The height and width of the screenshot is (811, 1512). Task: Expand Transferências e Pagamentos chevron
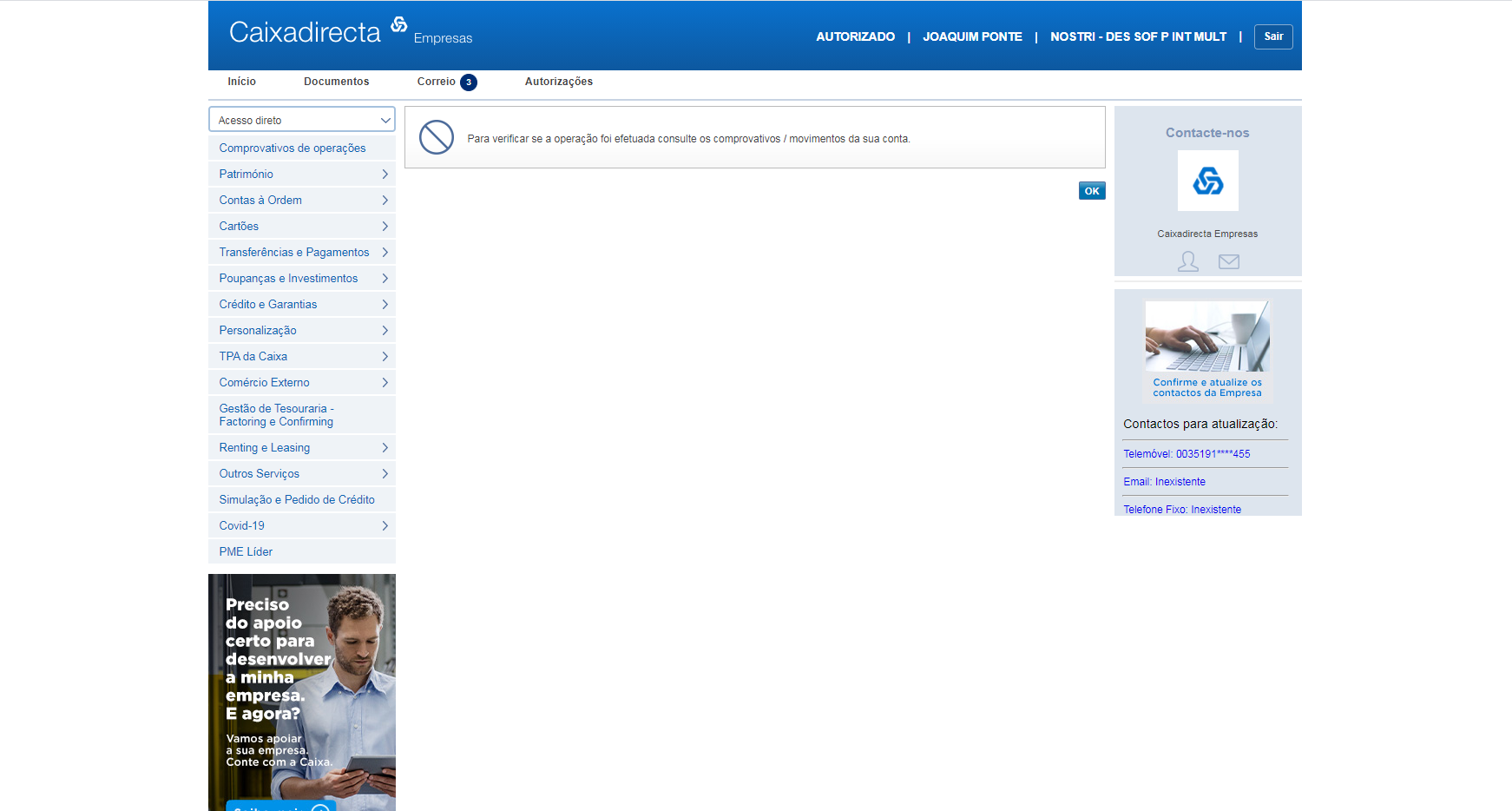point(385,253)
